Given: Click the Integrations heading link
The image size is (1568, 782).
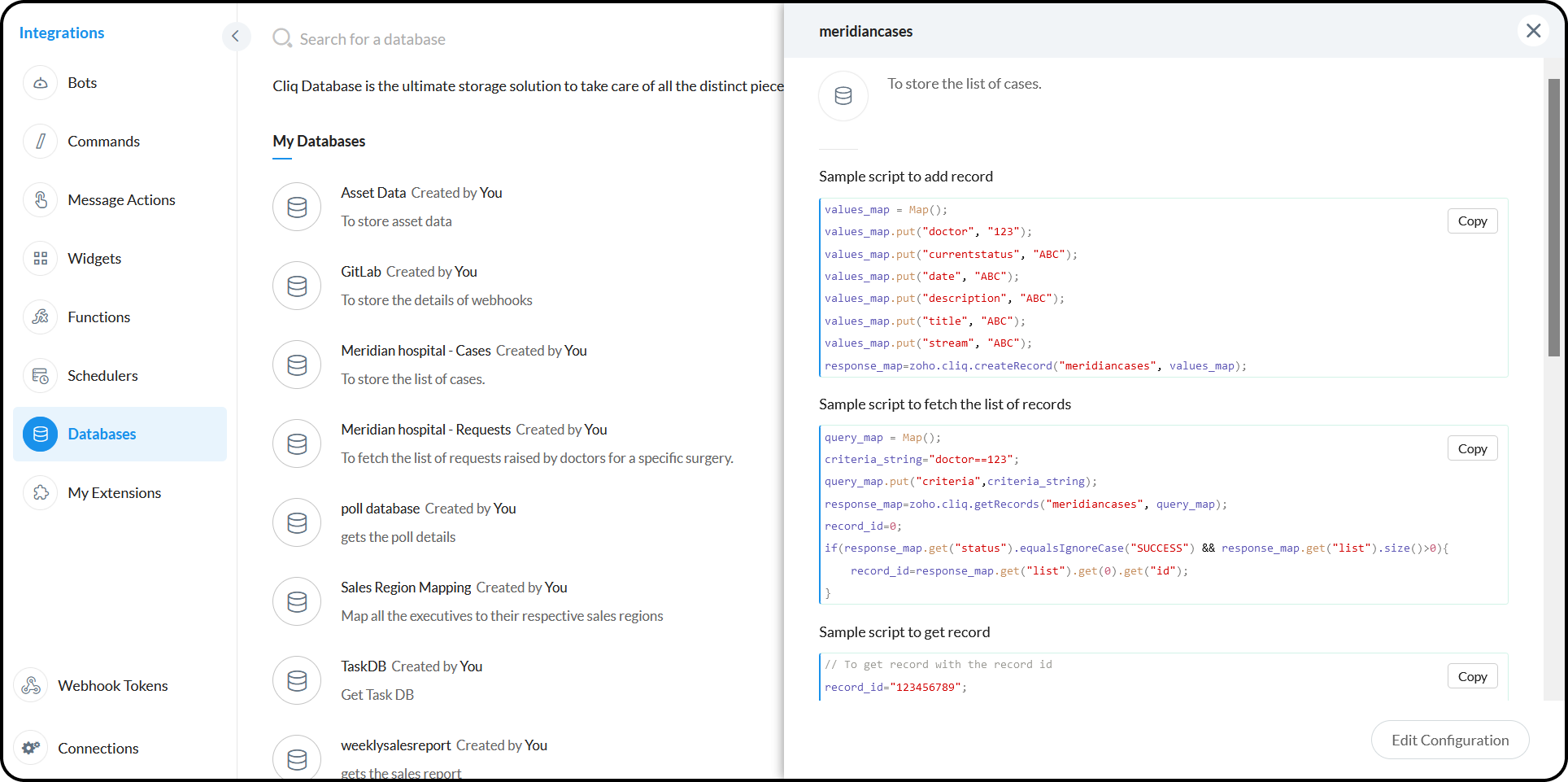Looking at the screenshot, I should [62, 33].
